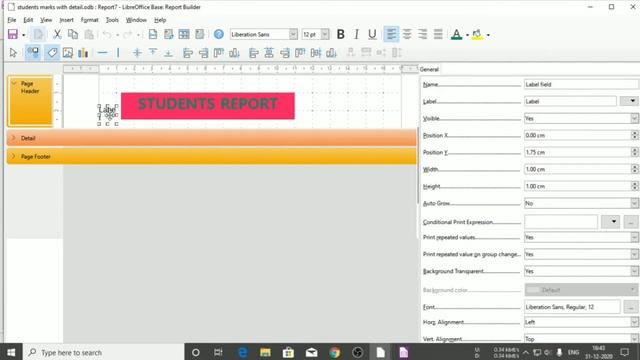Open File Explorer from the taskbar

pos(265,352)
